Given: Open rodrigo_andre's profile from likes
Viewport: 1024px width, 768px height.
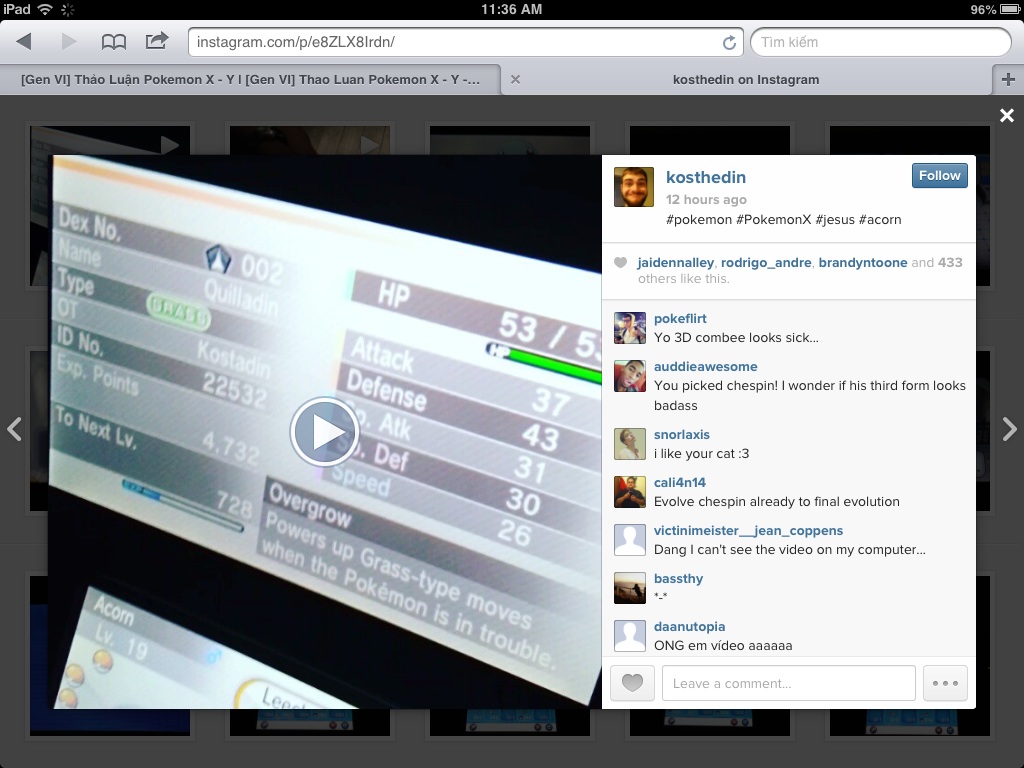Looking at the screenshot, I should 766,263.
